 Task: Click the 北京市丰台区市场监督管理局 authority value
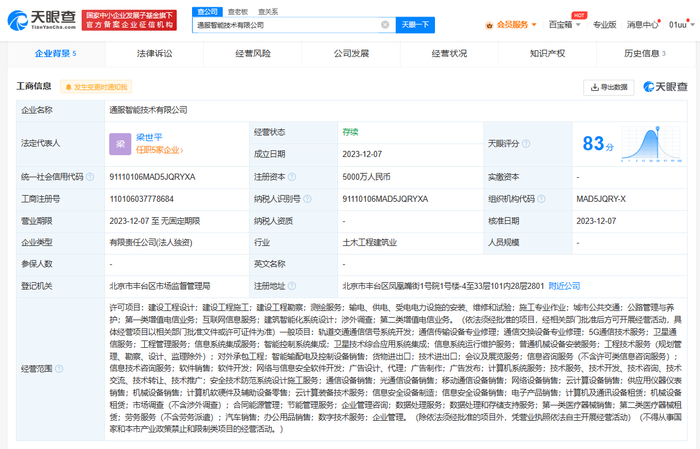point(160,286)
